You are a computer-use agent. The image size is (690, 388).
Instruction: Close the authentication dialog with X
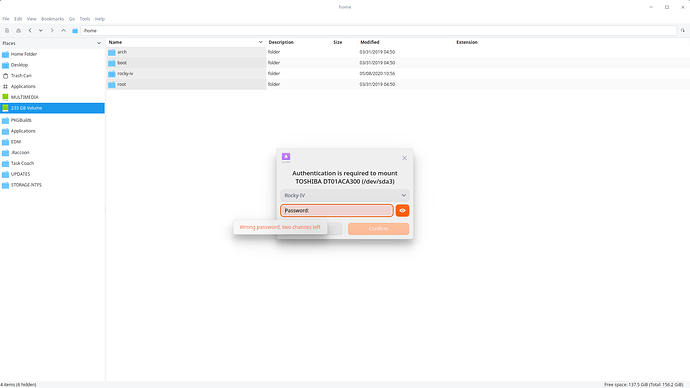404,158
